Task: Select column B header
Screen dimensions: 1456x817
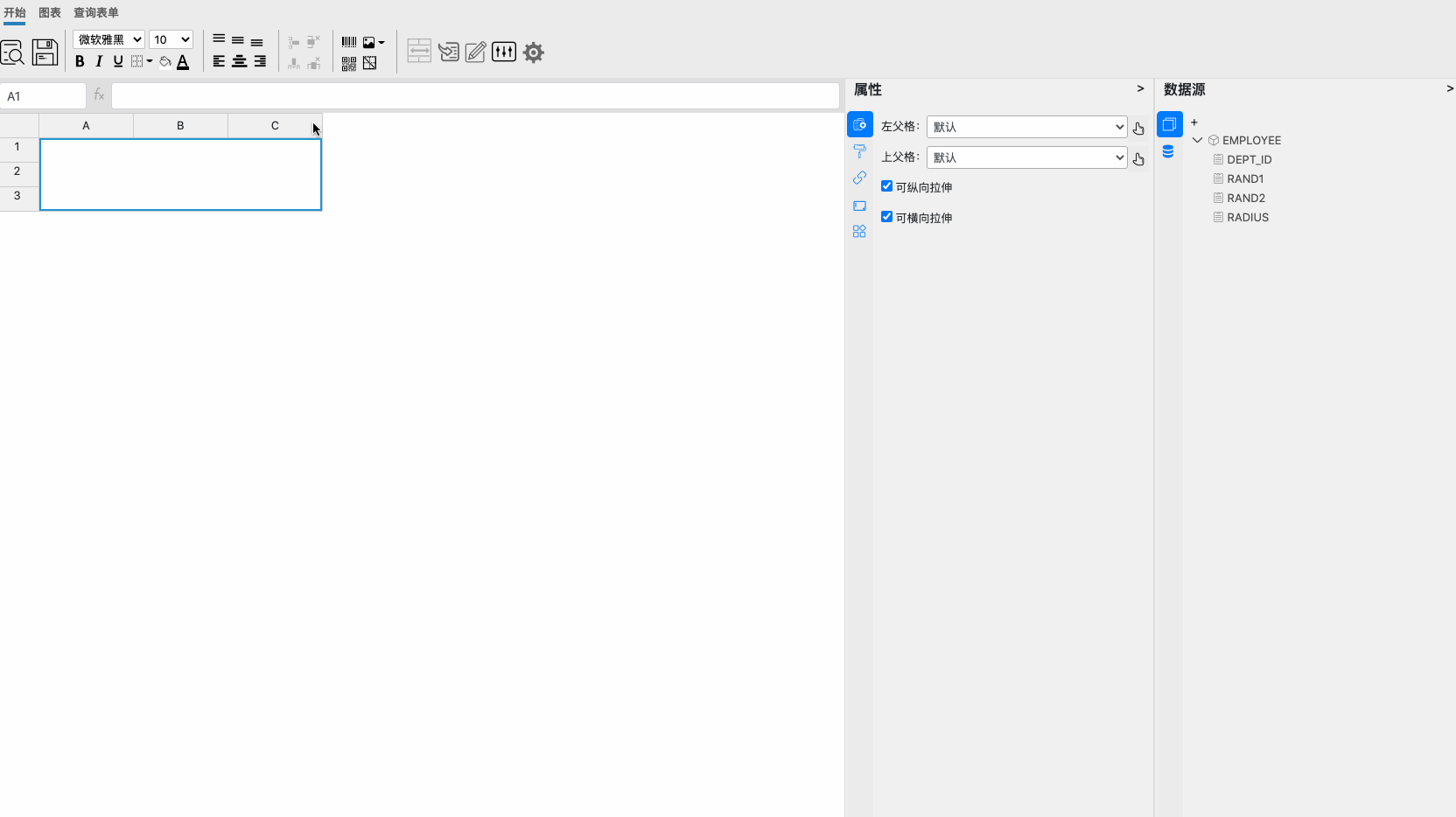Action: tap(180, 126)
